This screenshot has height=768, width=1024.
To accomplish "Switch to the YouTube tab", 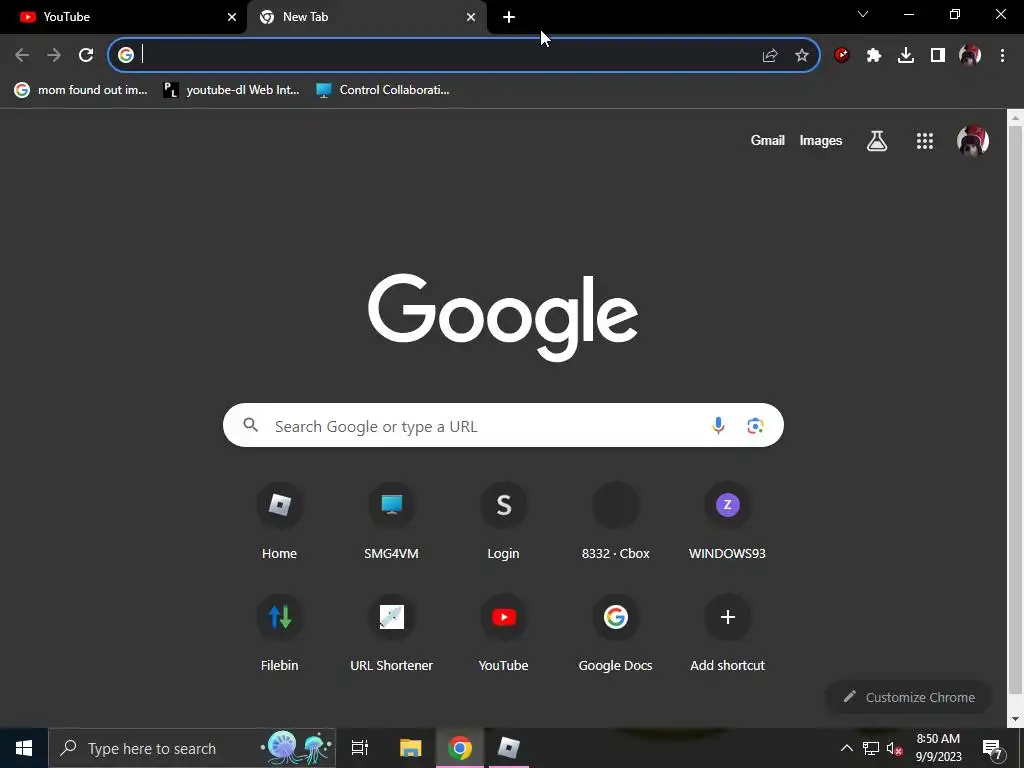I will coord(123,17).
